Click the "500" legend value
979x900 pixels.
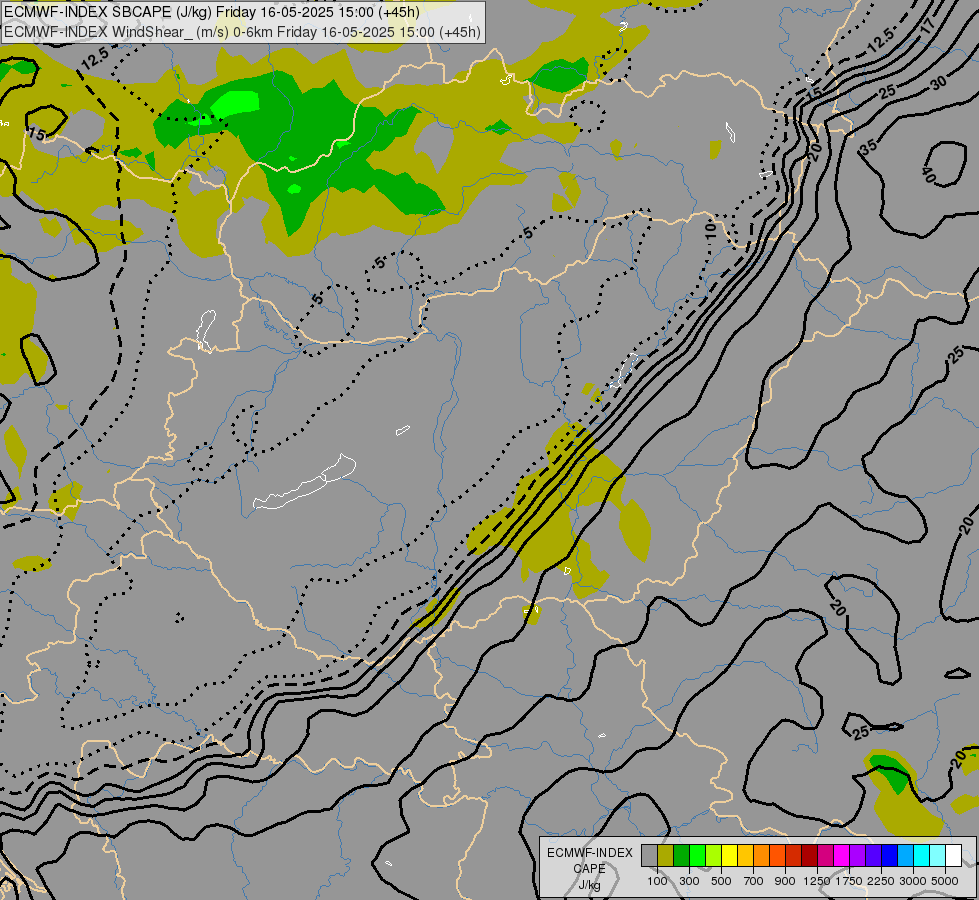721,881
